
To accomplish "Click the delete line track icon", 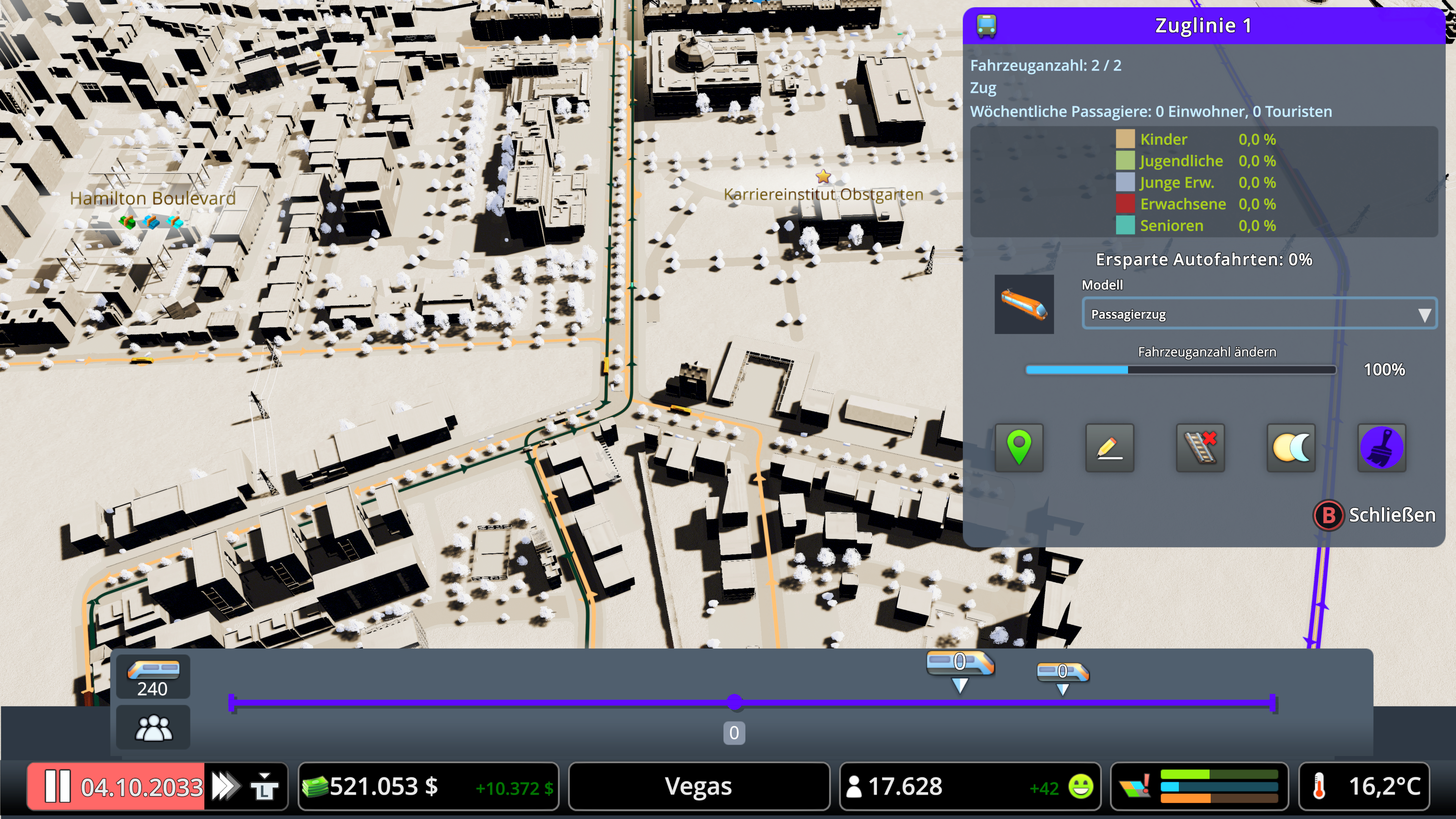I will pyautogui.click(x=1200, y=447).
